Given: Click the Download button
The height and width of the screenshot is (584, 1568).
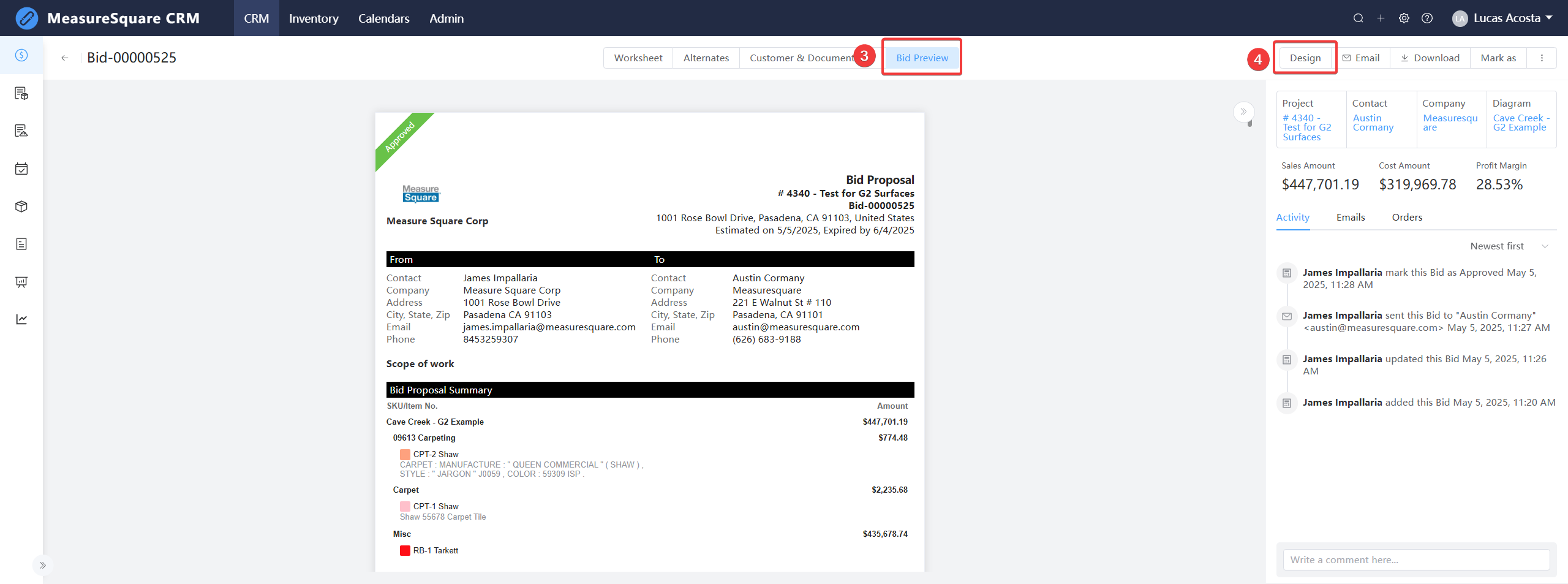Looking at the screenshot, I should (1430, 58).
